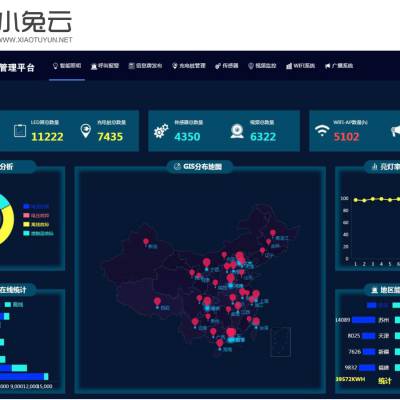Toggle the blue legend series in donut chart

pyautogui.click(x=36, y=207)
